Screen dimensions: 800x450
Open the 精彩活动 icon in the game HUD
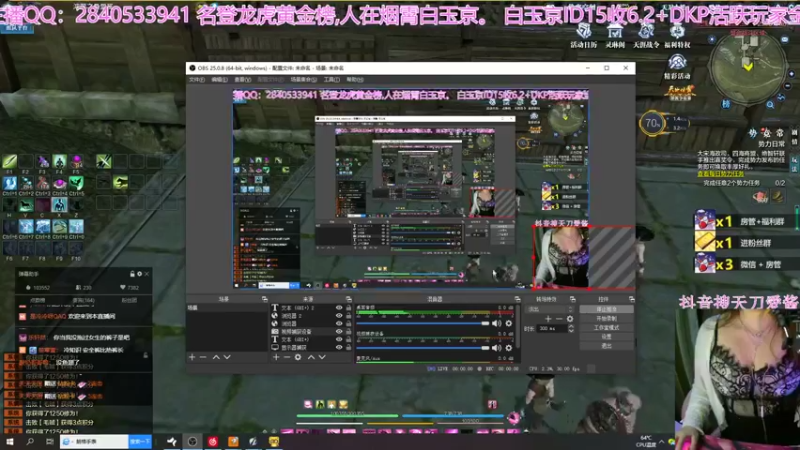click(677, 67)
